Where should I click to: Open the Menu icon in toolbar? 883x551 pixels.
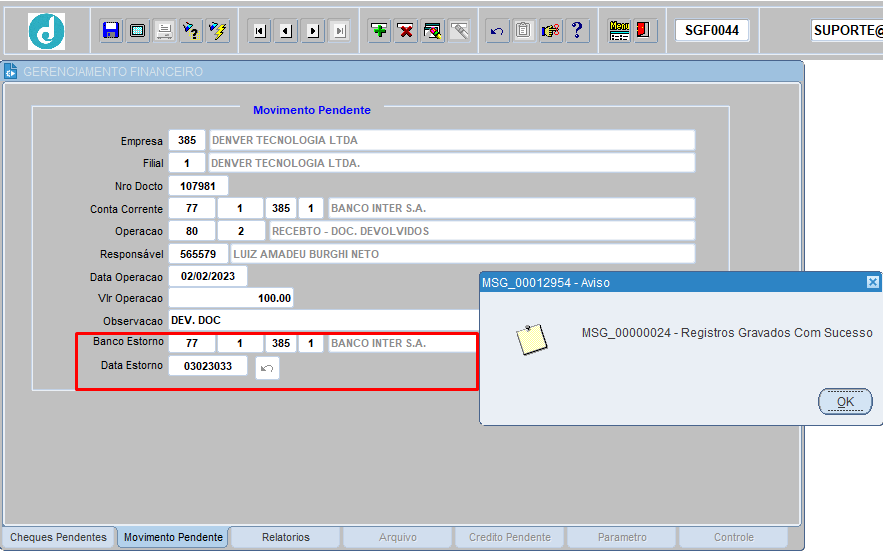[x=619, y=30]
